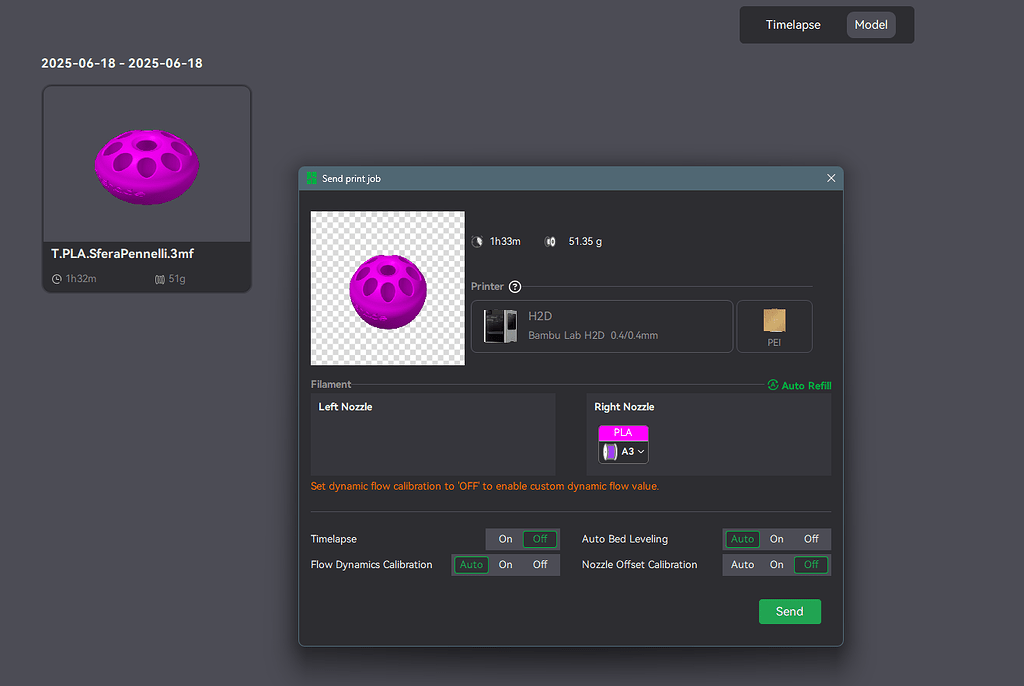Viewport: 1024px width, 686px height.
Task: Click the Auto Refill icon
Action: [x=773, y=385]
